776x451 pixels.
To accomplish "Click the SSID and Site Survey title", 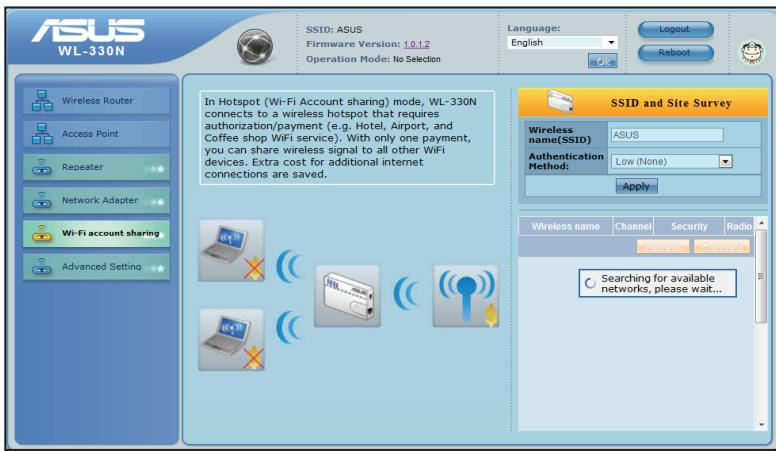I will coord(671,103).
